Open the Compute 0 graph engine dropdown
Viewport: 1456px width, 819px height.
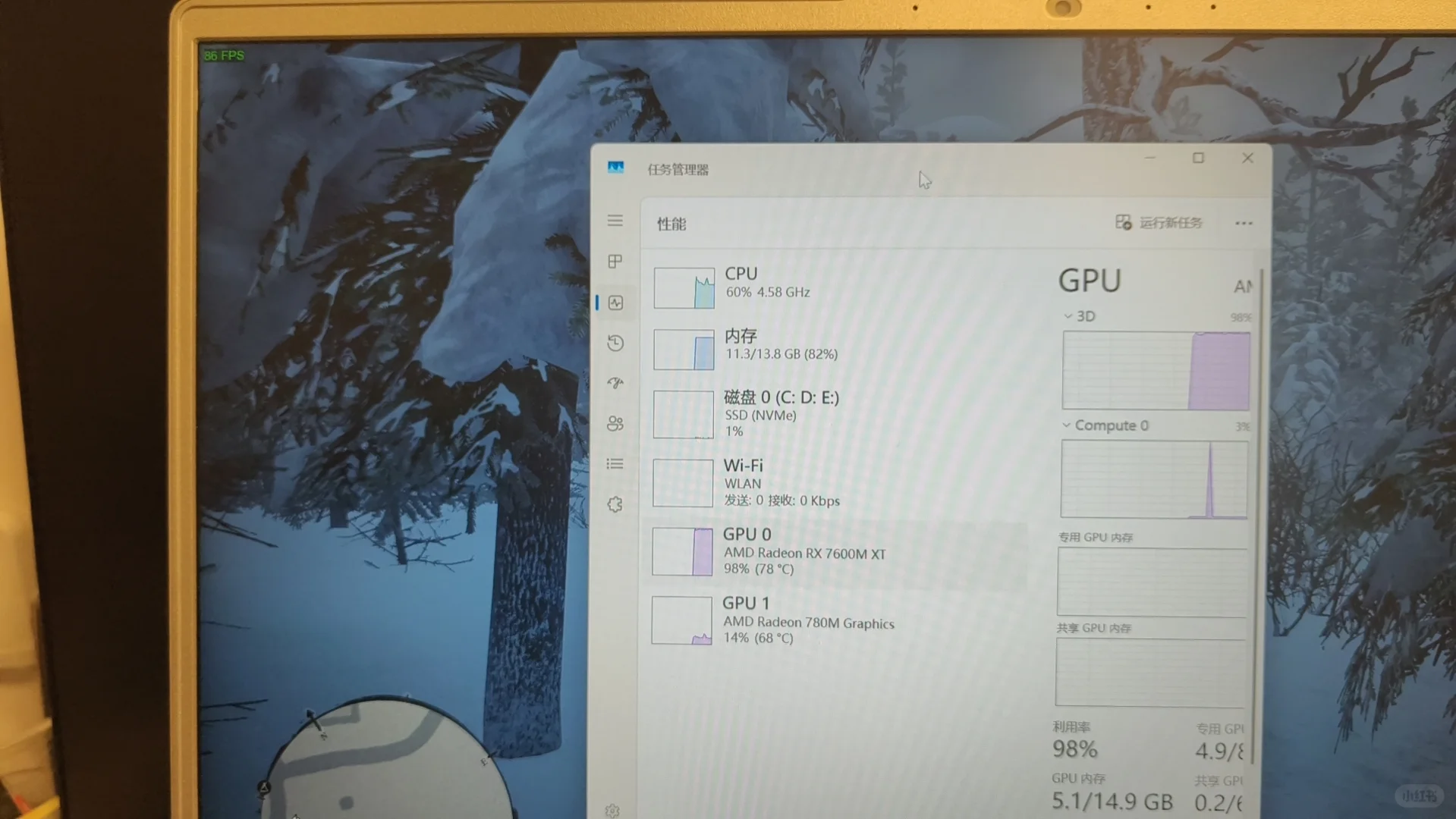pos(1105,425)
